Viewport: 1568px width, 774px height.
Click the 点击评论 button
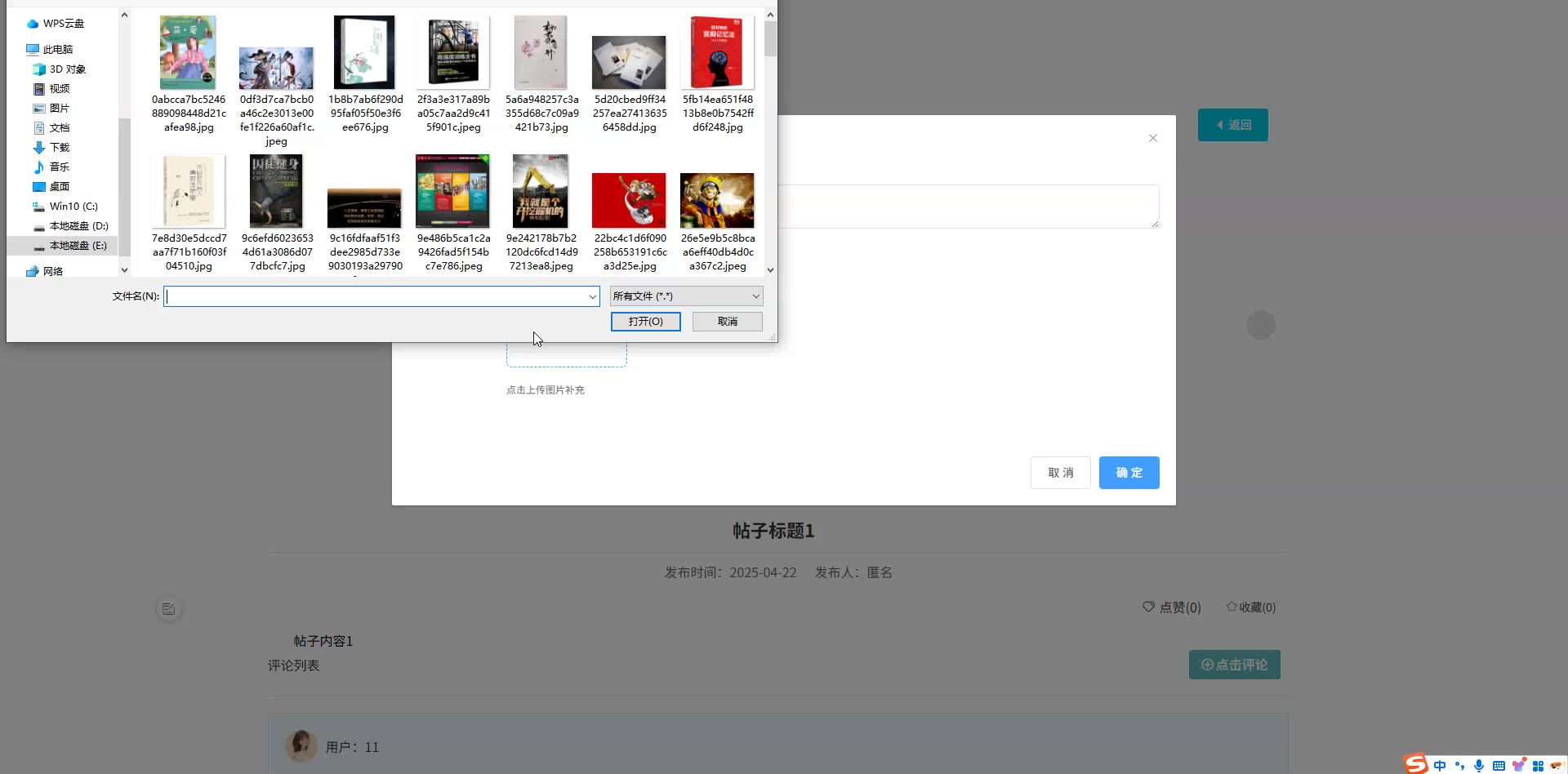pyautogui.click(x=1235, y=665)
